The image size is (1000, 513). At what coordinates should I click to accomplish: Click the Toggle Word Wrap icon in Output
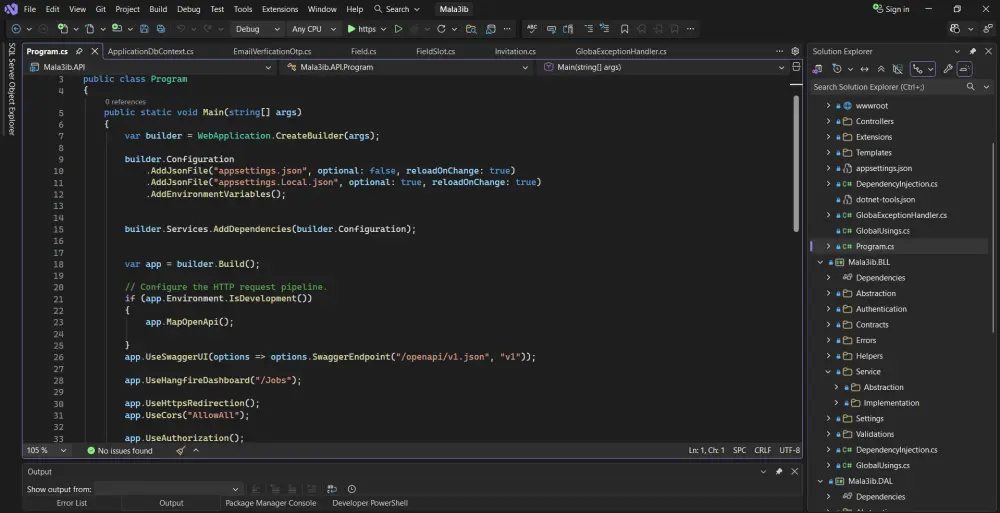pyautogui.click(x=332, y=489)
